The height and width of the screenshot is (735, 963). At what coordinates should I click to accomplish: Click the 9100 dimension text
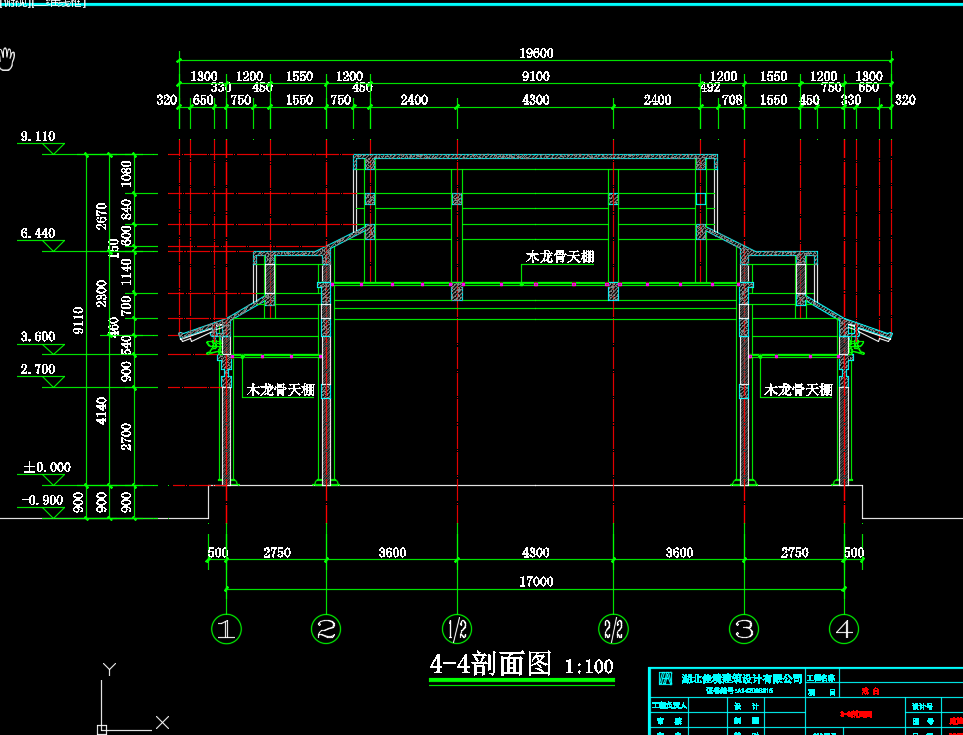pyautogui.click(x=536, y=76)
